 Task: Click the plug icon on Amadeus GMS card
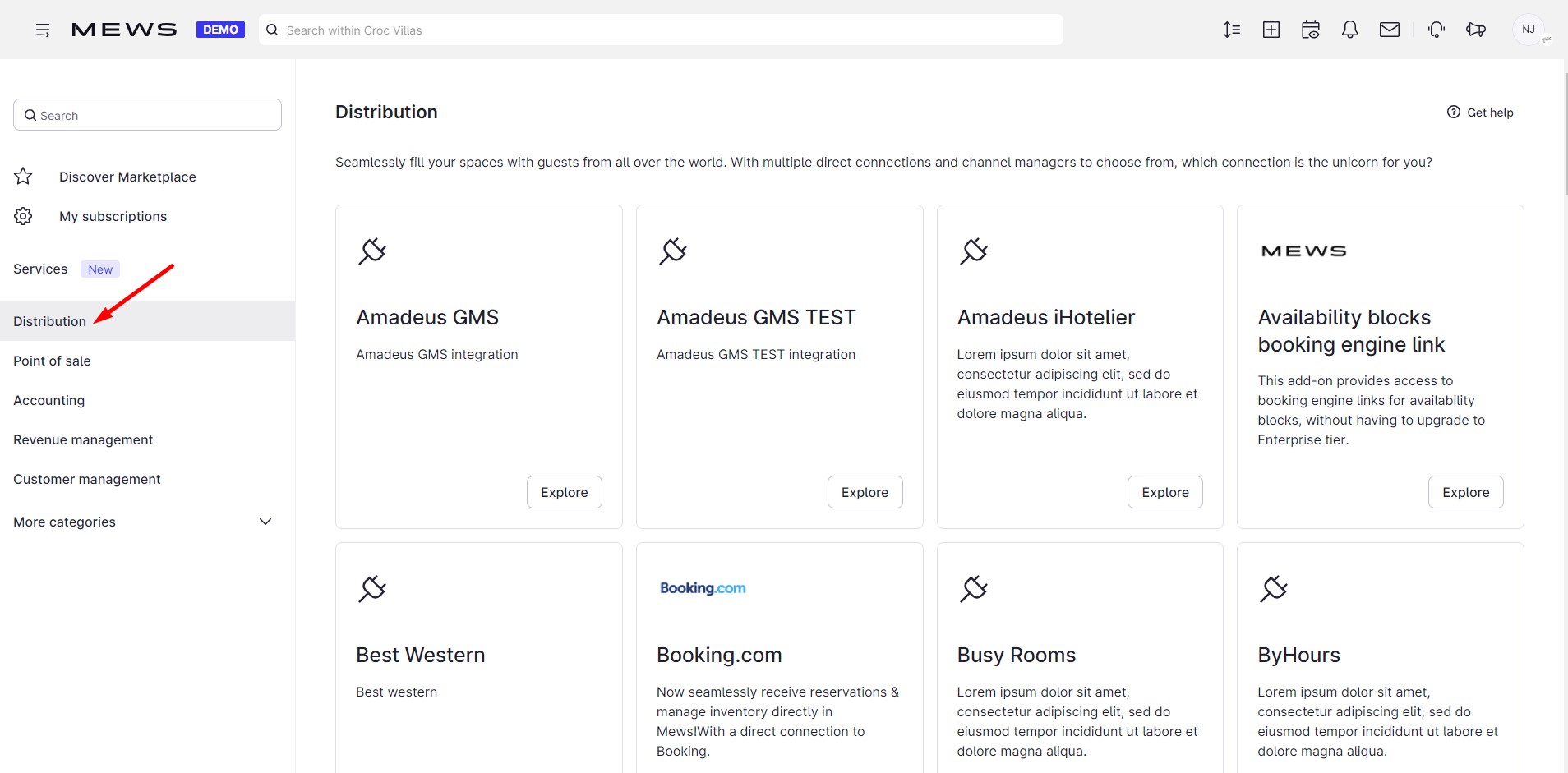click(x=372, y=251)
